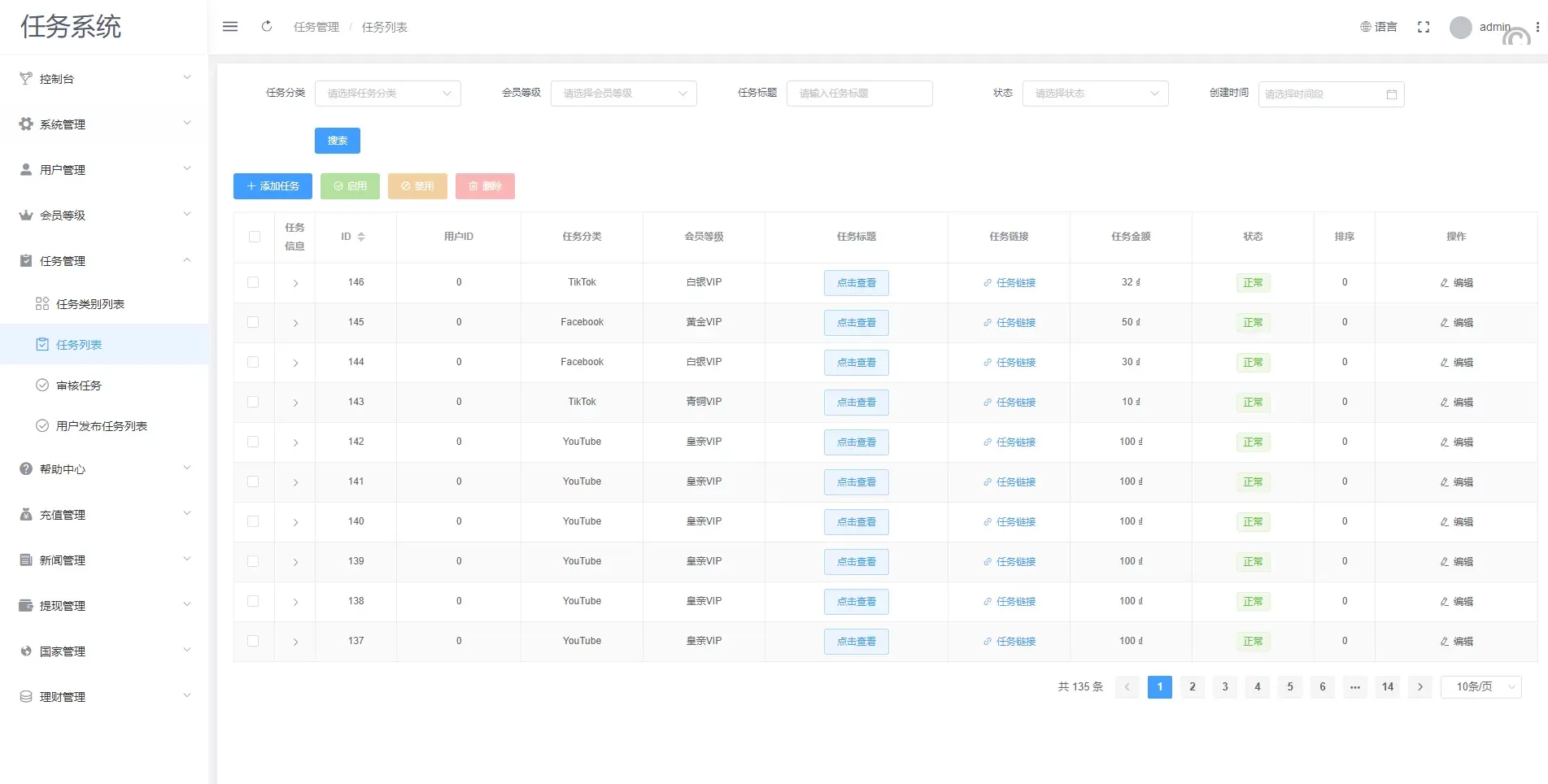This screenshot has height=784, width=1548.
Task: Select the checkbox for task 145
Action: (x=253, y=322)
